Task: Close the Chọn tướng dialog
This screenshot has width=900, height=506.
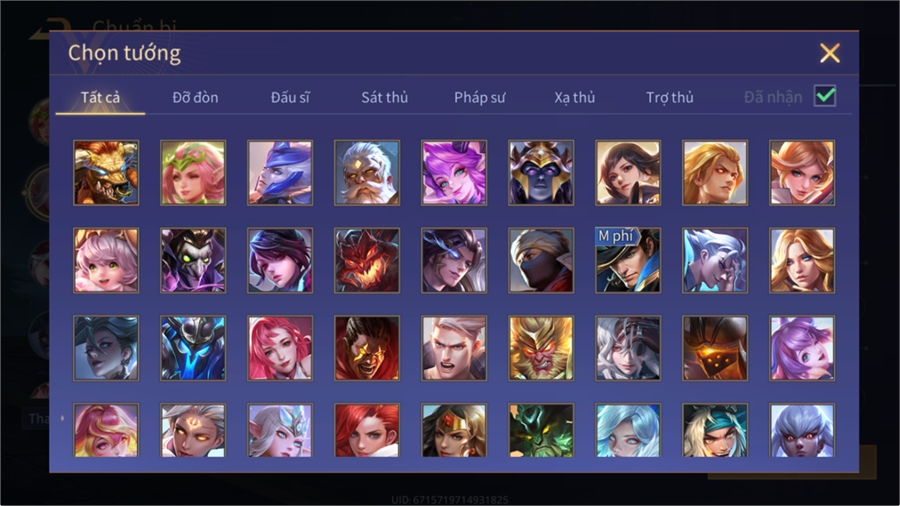Action: click(x=830, y=53)
